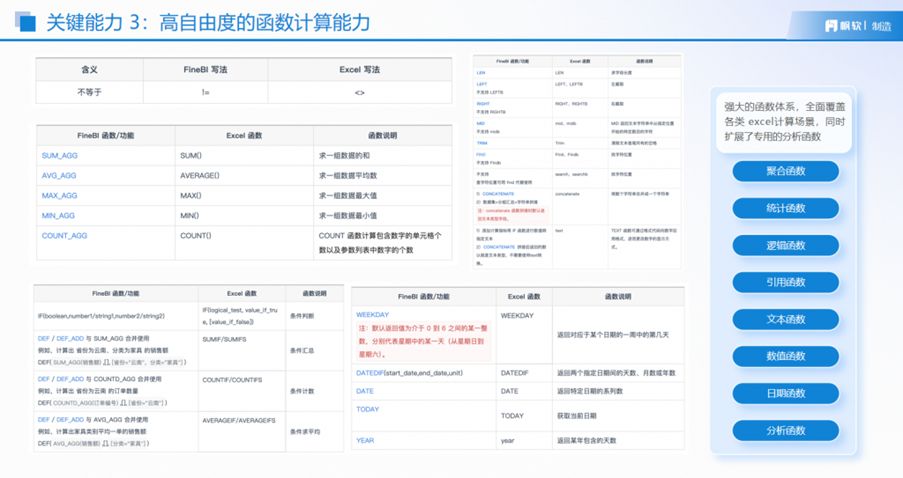
Task: Click the 条件判断 description
Action: pyautogui.click(x=302, y=316)
